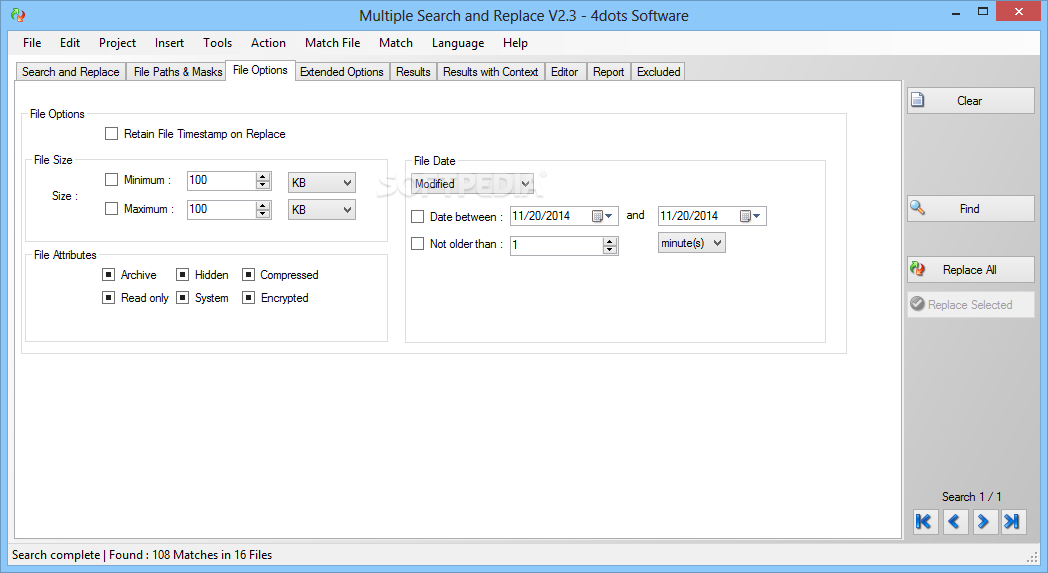Open the Results tab
This screenshot has height=573, width=1048.
coord(413,72)
